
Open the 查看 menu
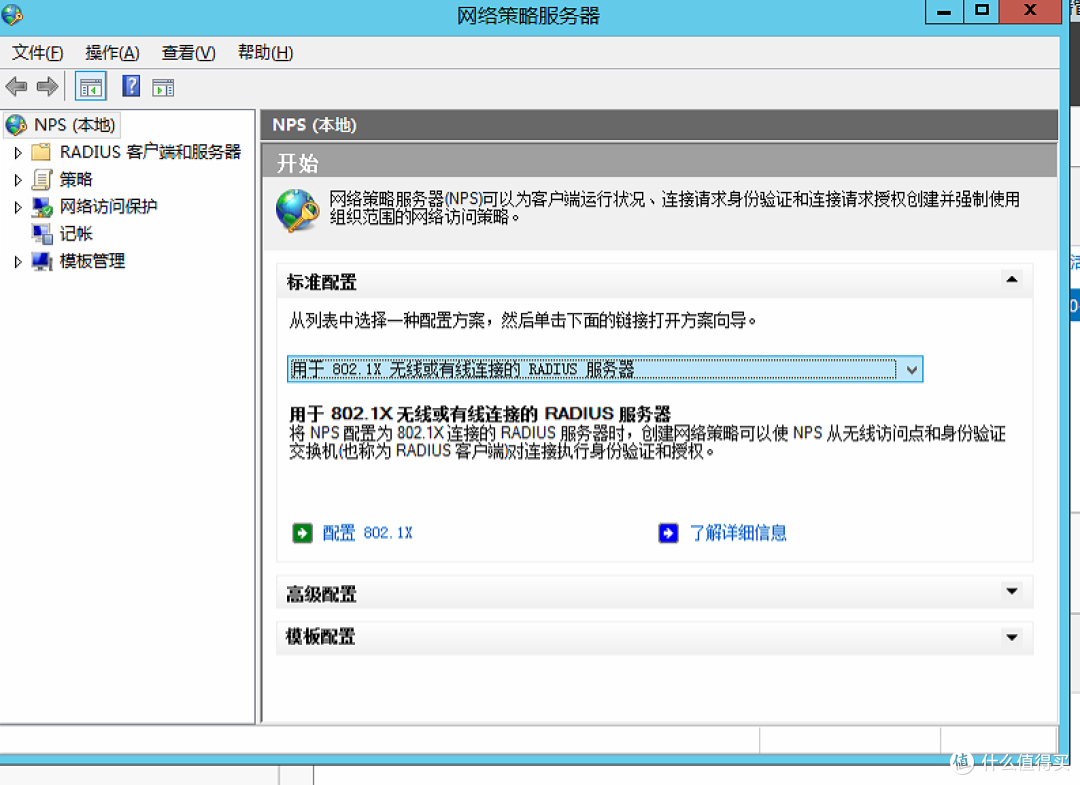tap(188, 53)
